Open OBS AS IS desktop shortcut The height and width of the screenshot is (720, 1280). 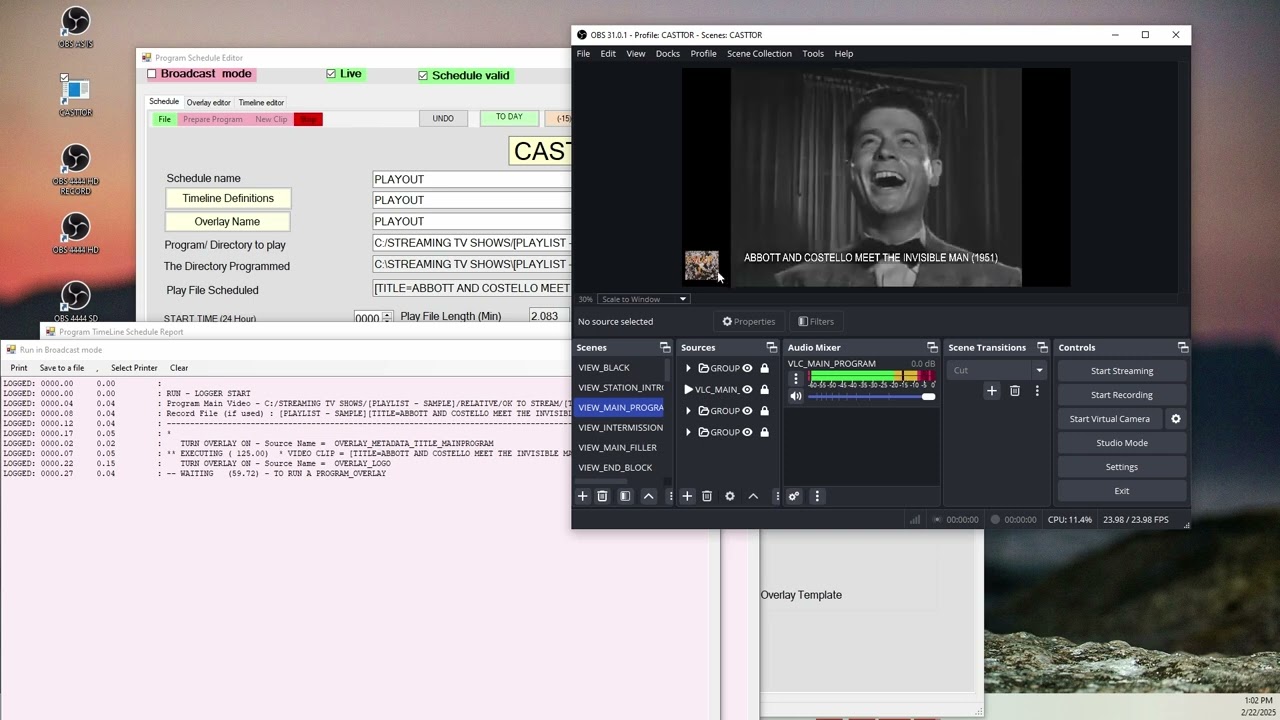click(75, 28)
